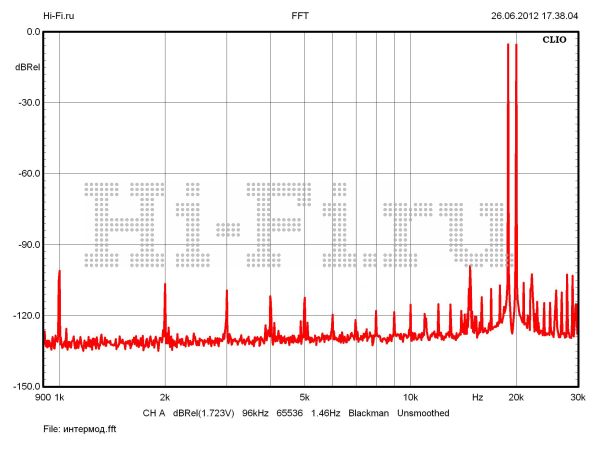This screenshot has width=600, height=450.
Task: Click the -120.0 y-axis label
Action: (x=26, y=316)
